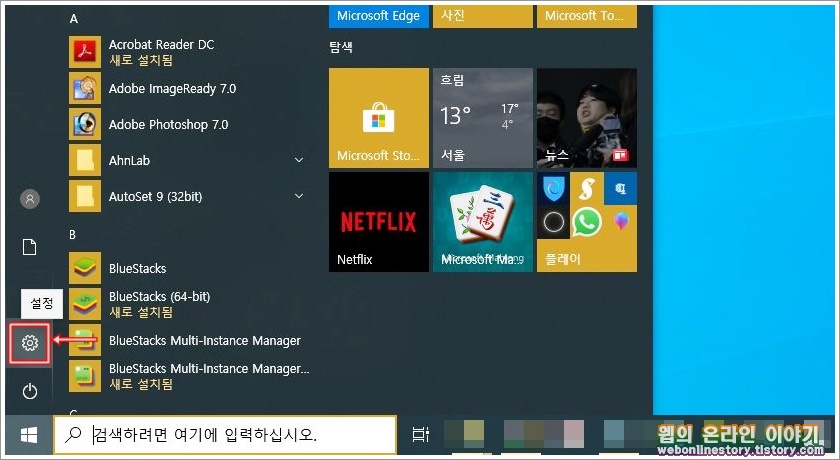This screenshot has height=460, width=840.
Task: Open the AutoSet 9 (32bit) folder icon
Action: point(85,196)
